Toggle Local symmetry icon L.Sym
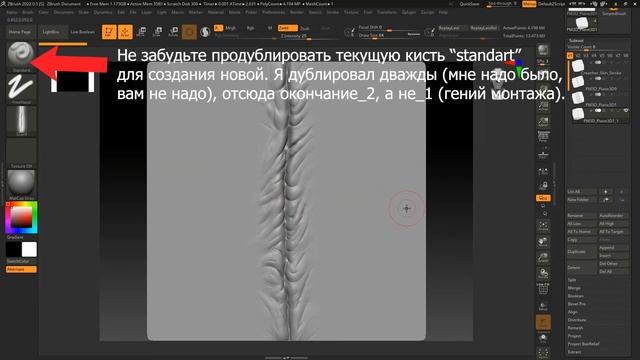This screenshot has width=640, height=360. coord(543,171)
